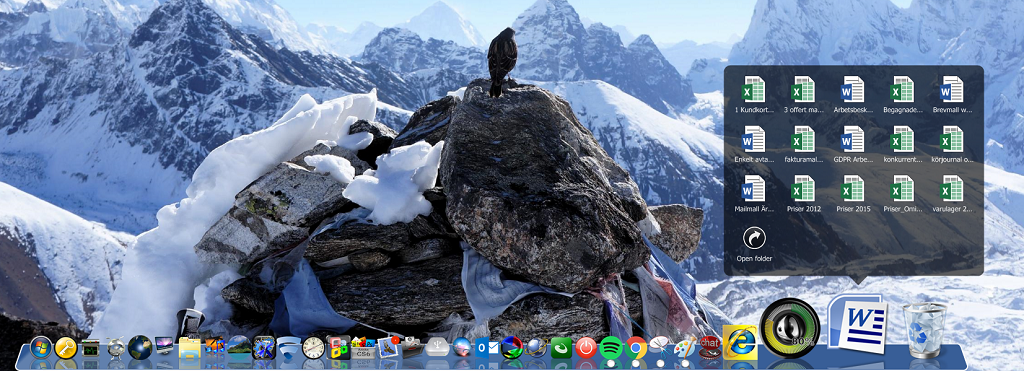Image resolution: width=1024 pixels, height=371 pixels.
Task: Open the Priser 2015 spreadsheet
Action: coord(853,195)
